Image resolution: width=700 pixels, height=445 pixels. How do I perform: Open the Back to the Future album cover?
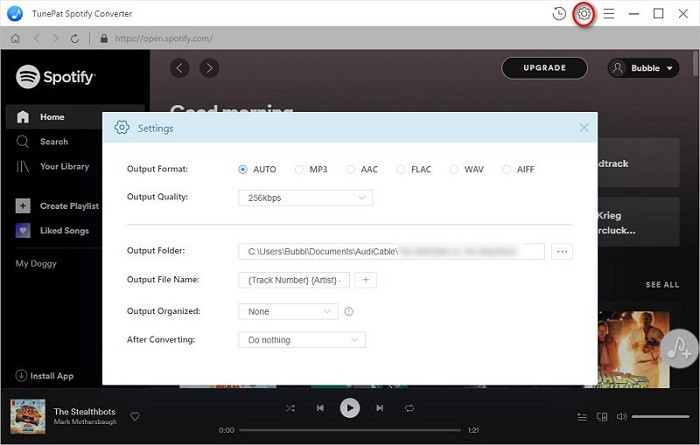634,349
